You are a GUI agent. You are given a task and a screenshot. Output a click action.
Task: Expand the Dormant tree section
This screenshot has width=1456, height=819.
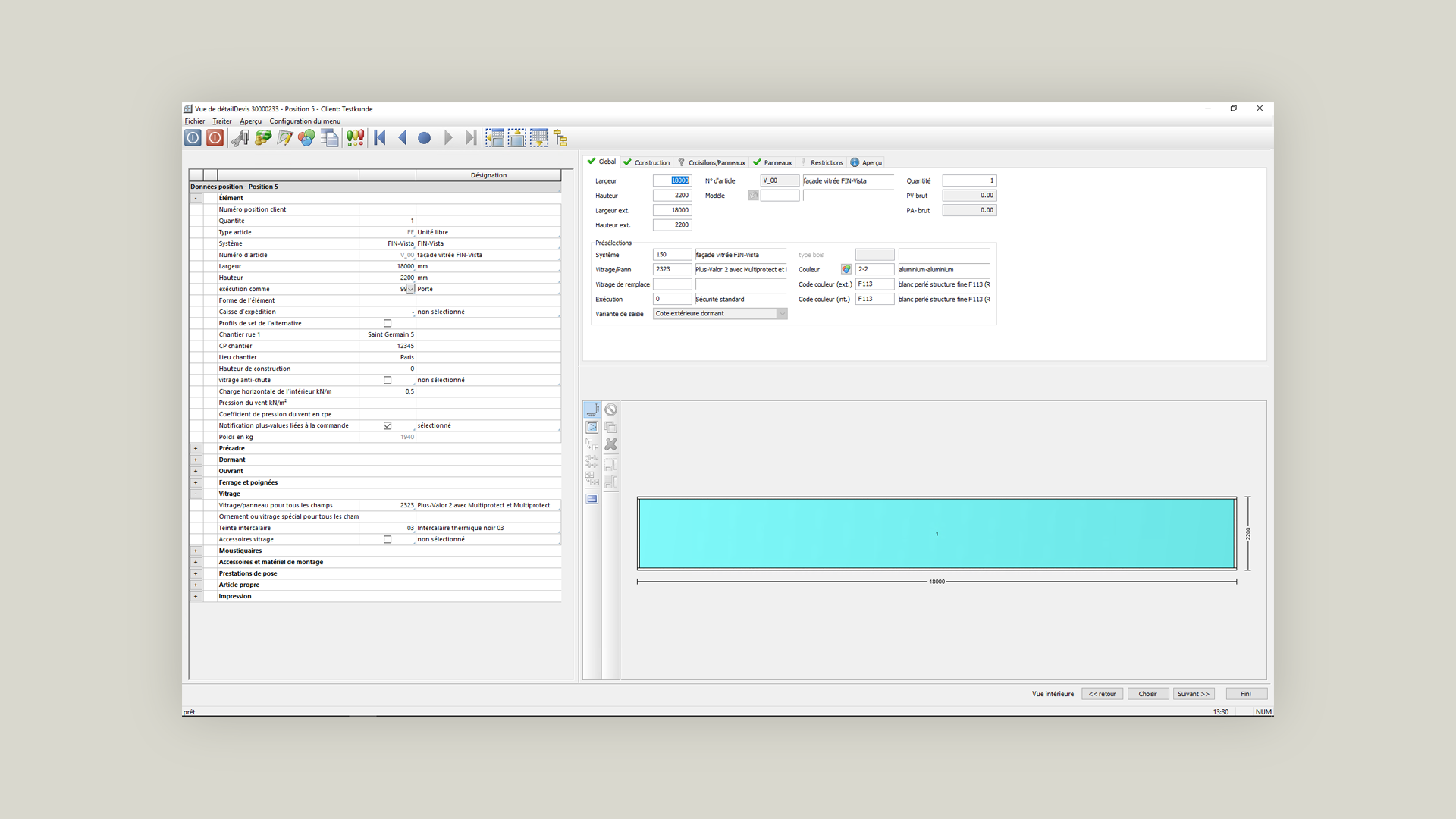[196, 460]
